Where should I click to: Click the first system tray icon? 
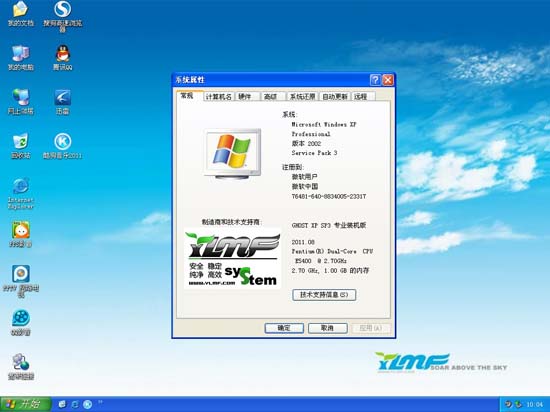coord(508,405)
